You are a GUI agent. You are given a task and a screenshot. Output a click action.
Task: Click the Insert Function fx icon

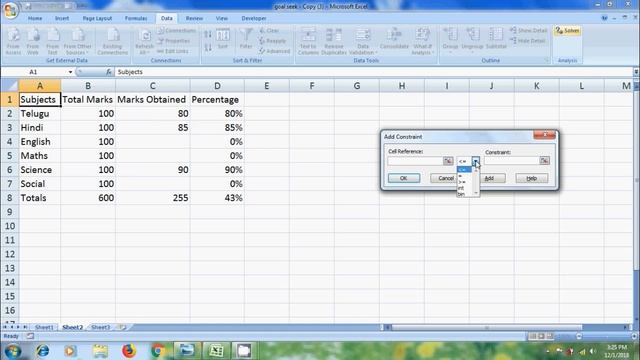coord(109,72)
